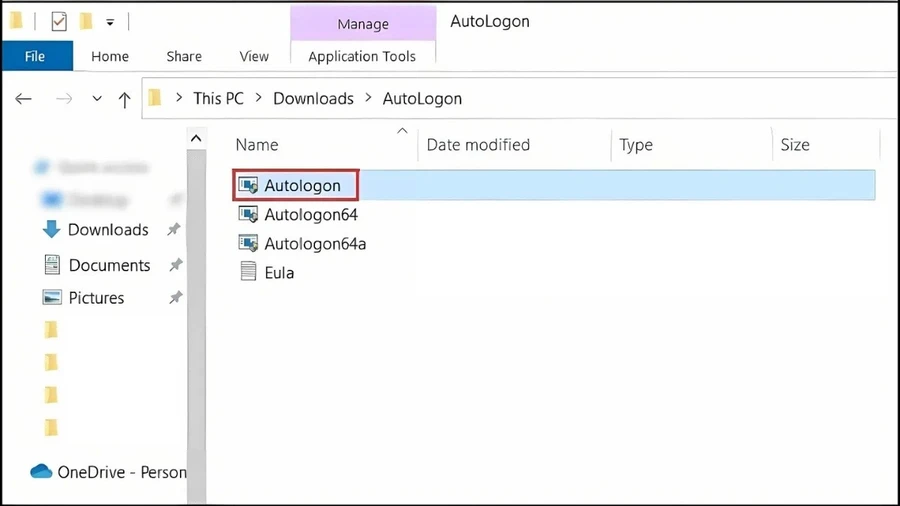Image resolution: width=900 pixels, height=506 pixels.
Task: Click the Manage contextual tab header
Action: [x=363, y=24]
